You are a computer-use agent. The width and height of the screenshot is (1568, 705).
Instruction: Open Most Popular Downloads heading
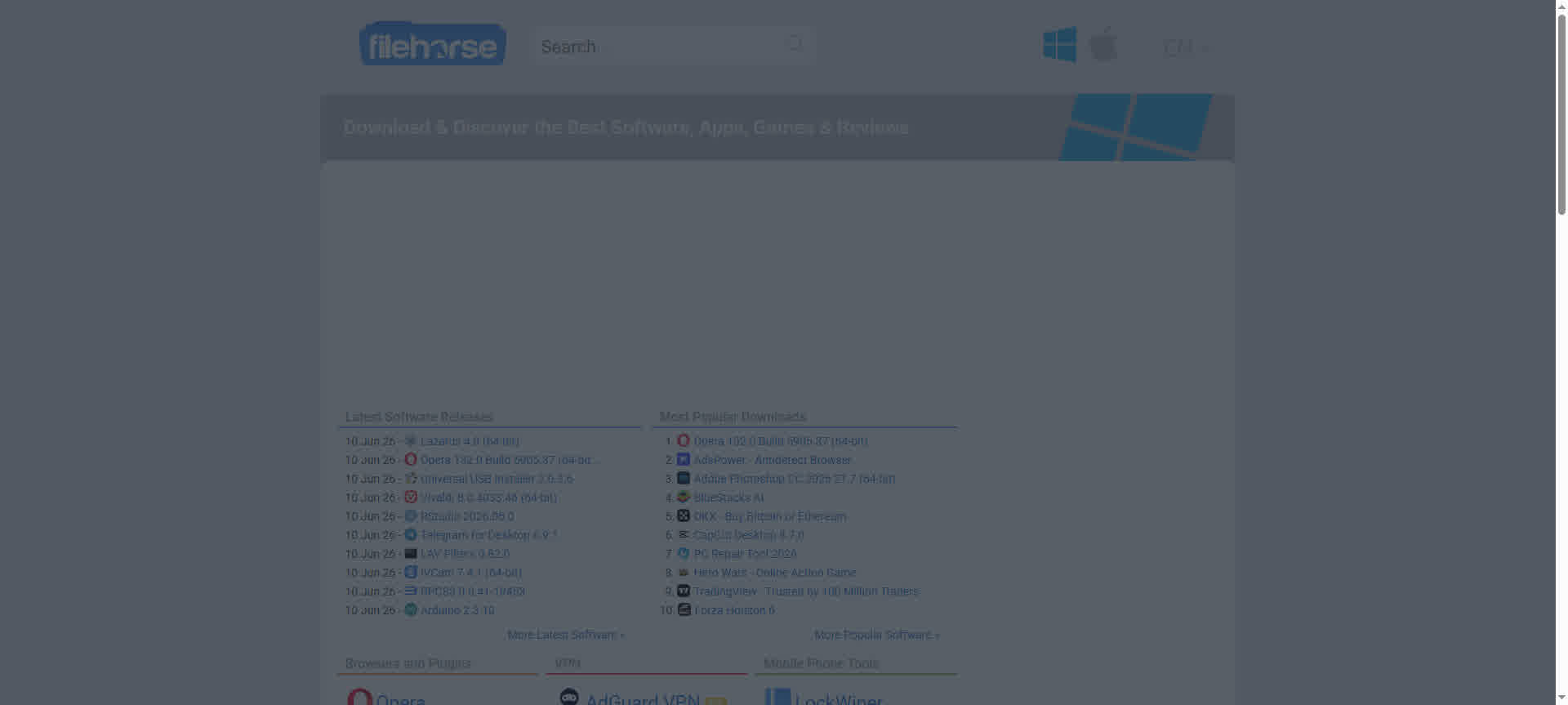click(733, 417)
